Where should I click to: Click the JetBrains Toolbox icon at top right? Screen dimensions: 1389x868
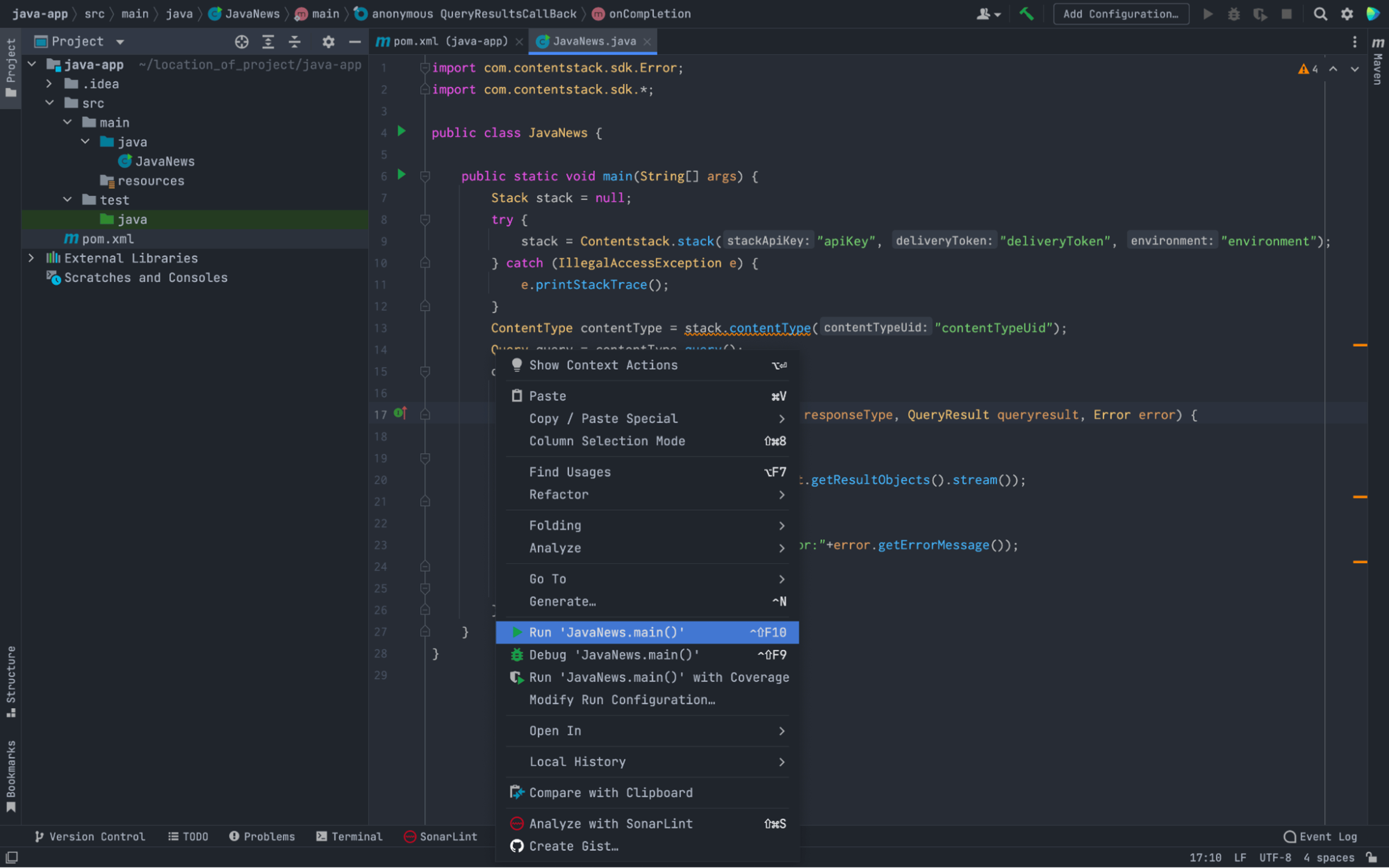1373,14
